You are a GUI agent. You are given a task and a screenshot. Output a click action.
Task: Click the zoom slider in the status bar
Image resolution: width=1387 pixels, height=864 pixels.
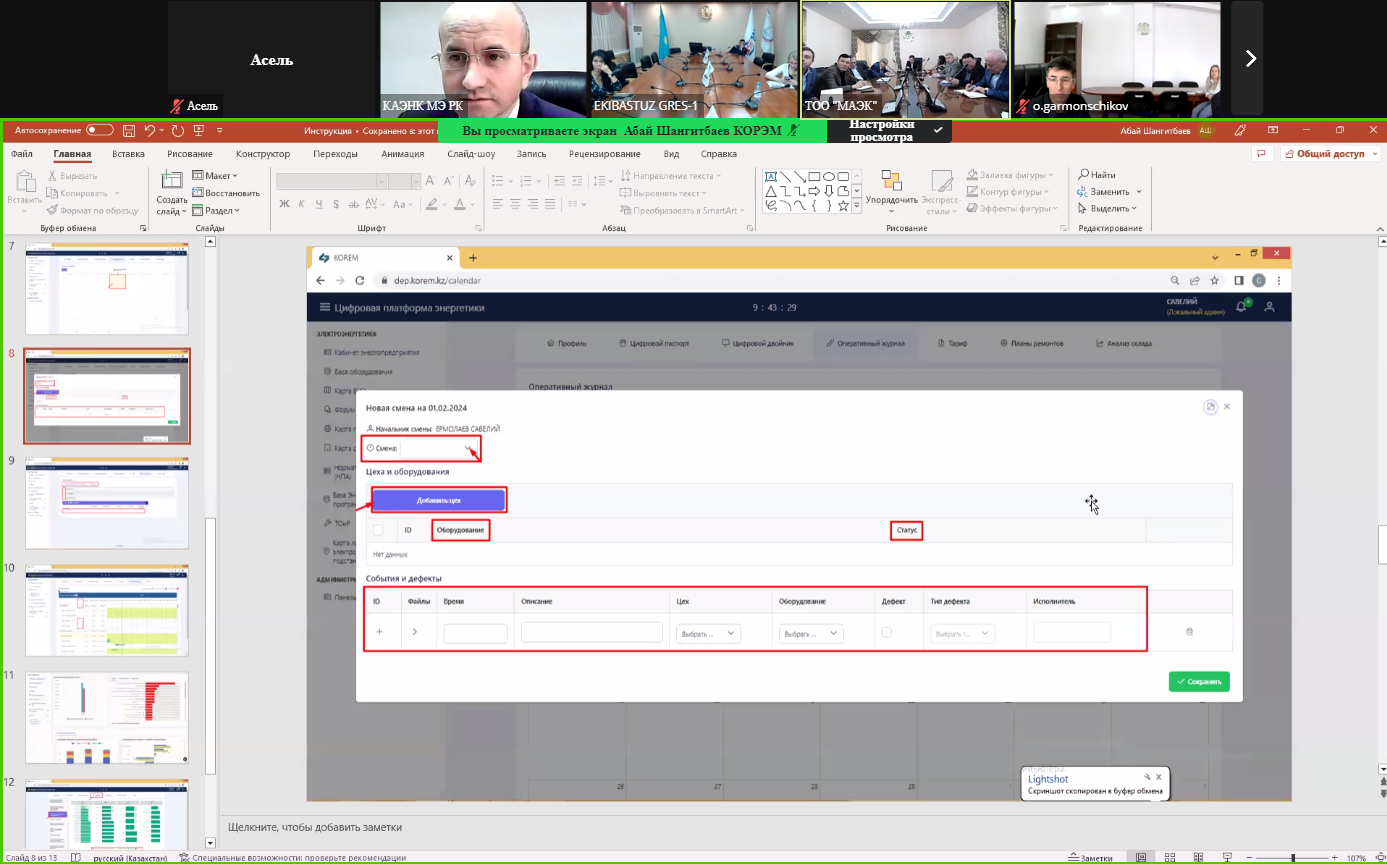coord(1292,858)
